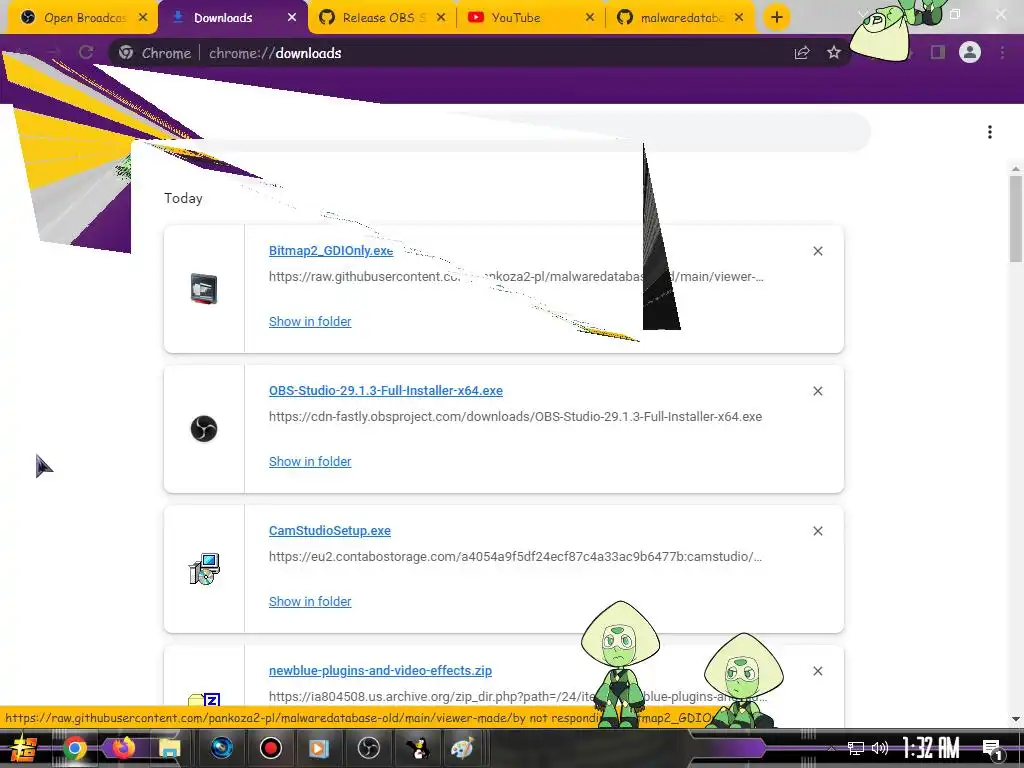Show CamStudioSetup.exe in folder

(310, 601)
